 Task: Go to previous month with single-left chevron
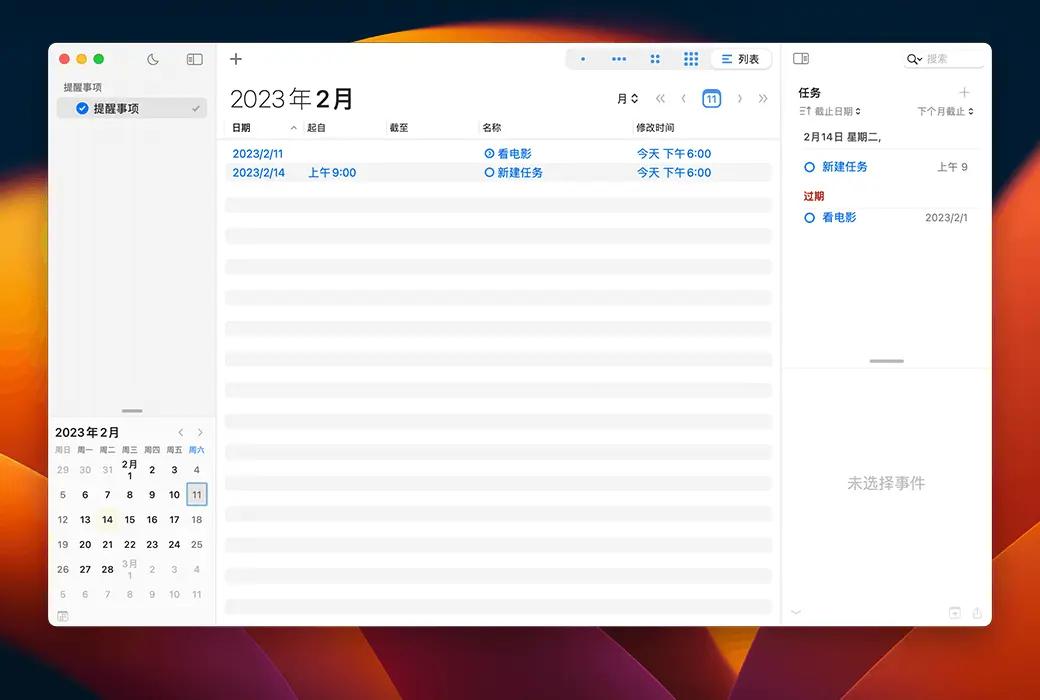(683, 99)
